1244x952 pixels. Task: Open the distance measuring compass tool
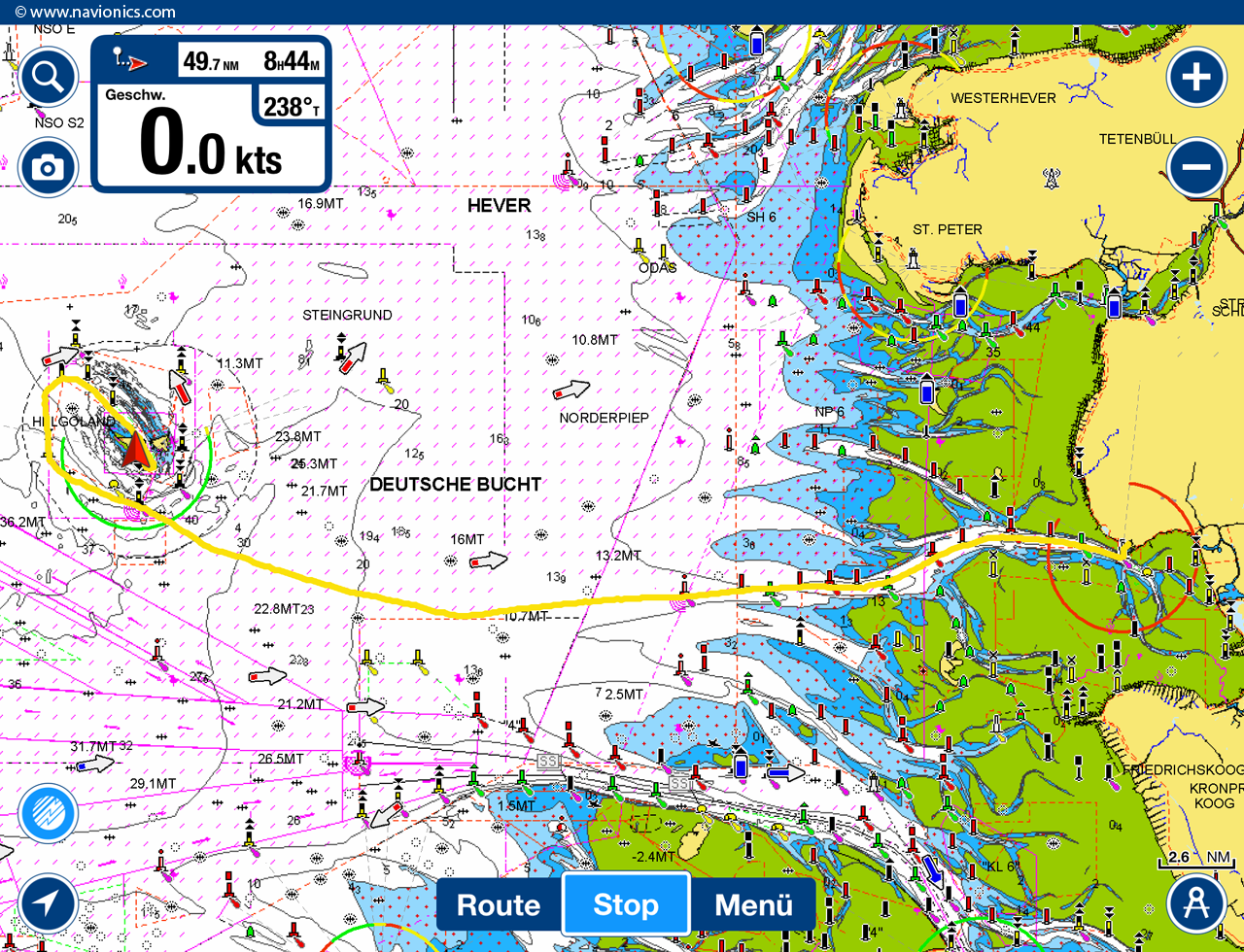coord(1196,902)
